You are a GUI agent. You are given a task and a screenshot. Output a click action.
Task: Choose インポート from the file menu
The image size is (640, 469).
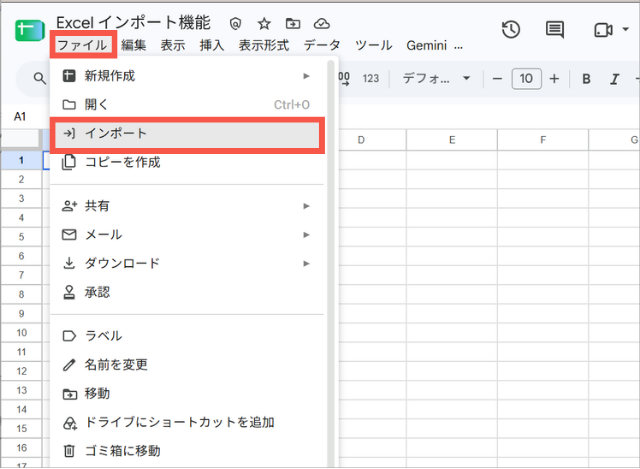coord(187,134)
